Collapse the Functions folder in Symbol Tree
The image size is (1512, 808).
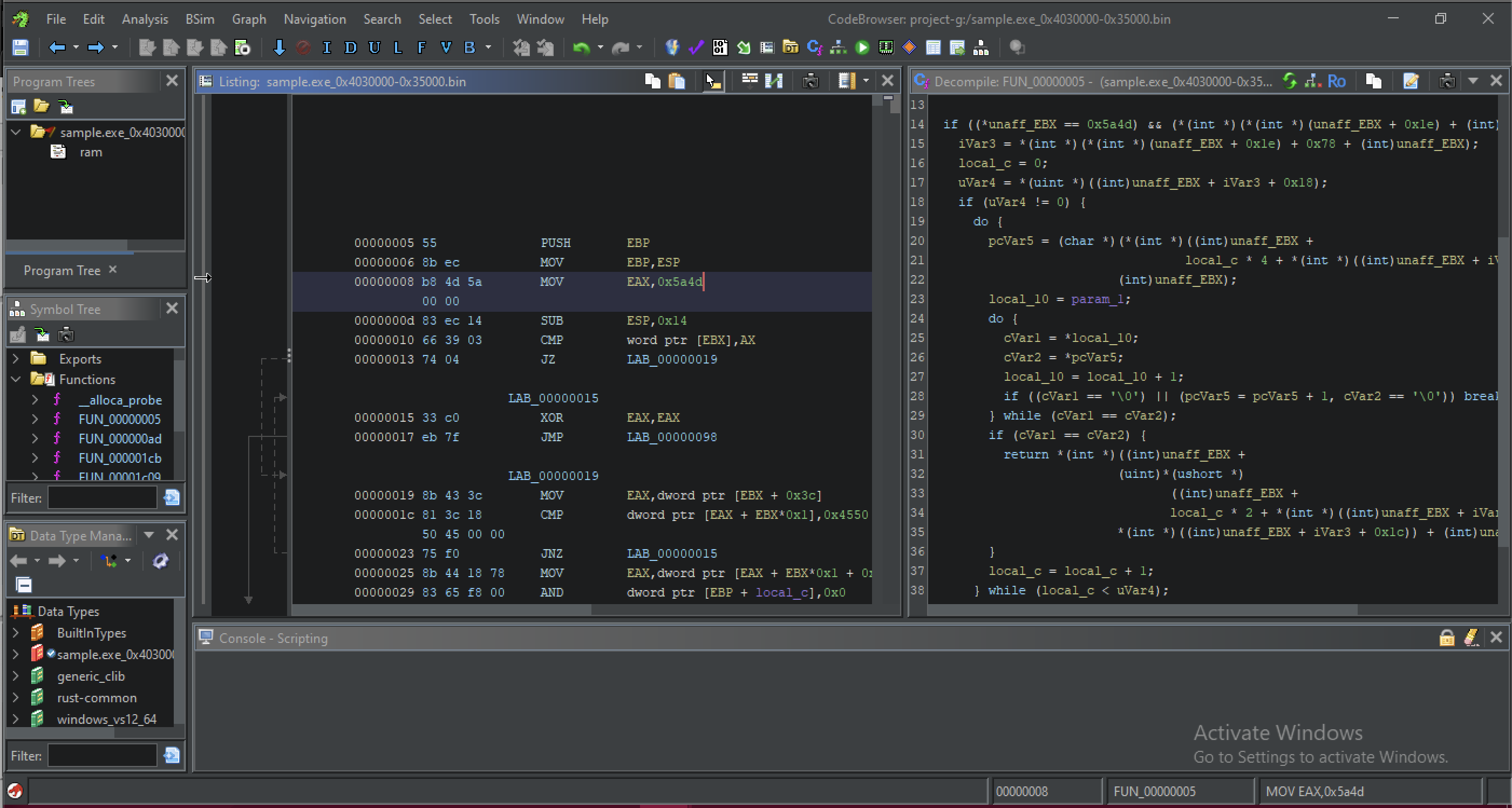click(x=16, y=379)
